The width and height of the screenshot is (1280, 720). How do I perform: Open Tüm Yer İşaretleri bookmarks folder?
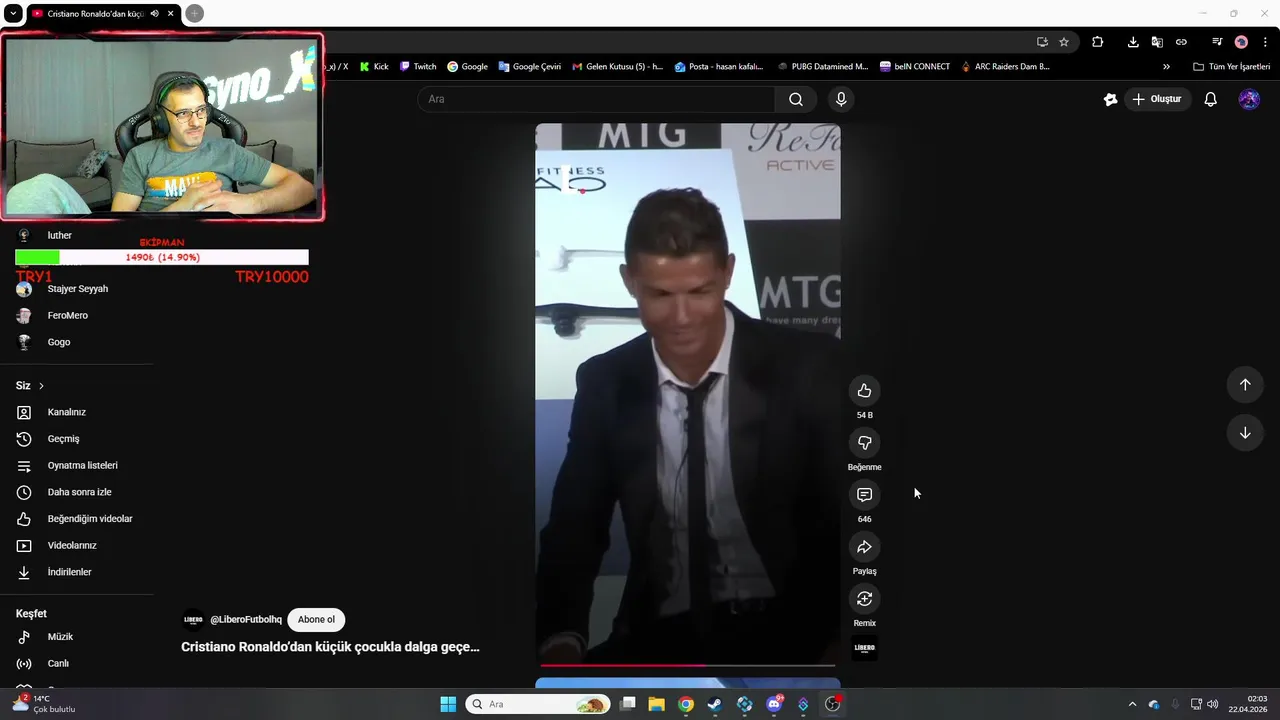[x=1232, y=67]
